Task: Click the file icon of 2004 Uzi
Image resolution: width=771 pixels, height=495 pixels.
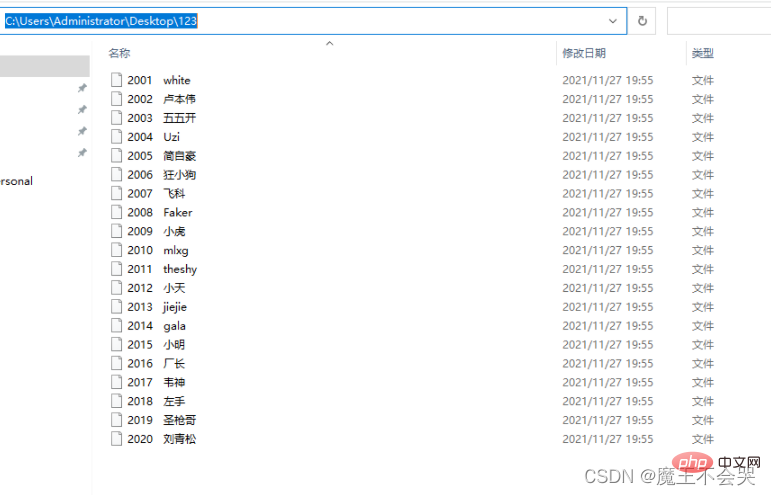Action: click(117, 137)
